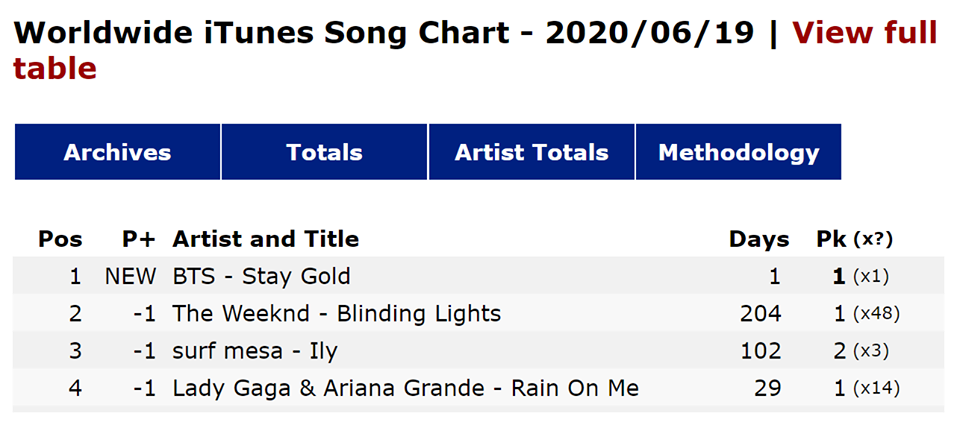This screenshot has width=960, height=425.
Task: Select Lady Gaga & Ariana Grande - Rain On Me
Action: [x=405, y=388]
